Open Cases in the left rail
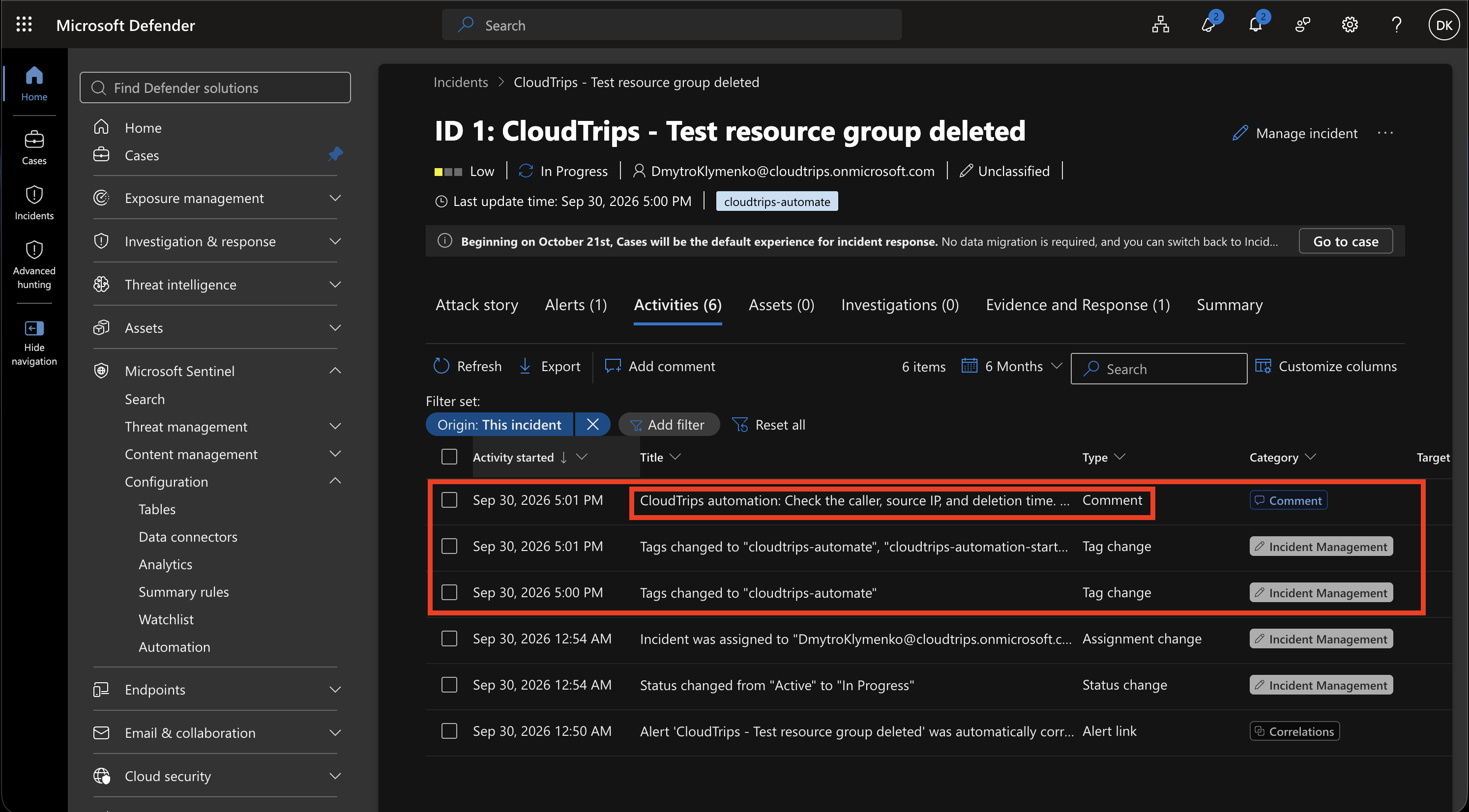Screen dimensions: 1469x812 (x=34, y=147)
